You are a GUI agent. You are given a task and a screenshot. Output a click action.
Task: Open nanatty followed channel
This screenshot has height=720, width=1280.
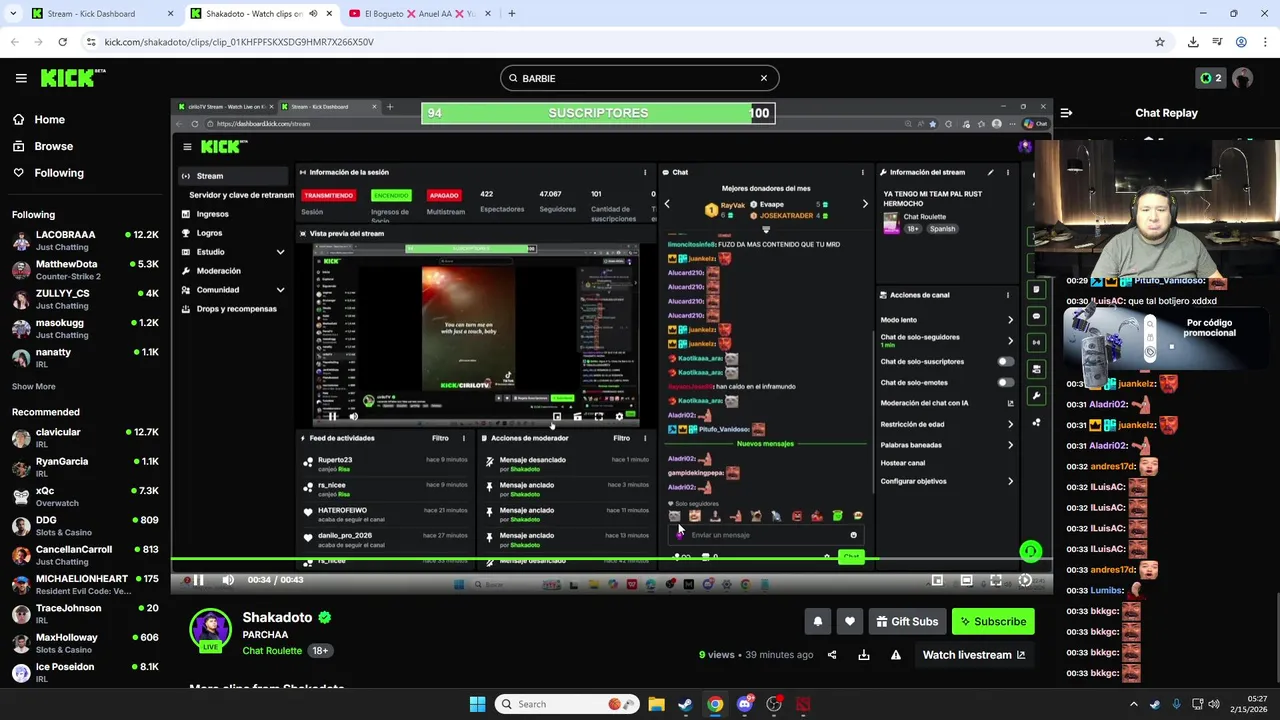84,358
